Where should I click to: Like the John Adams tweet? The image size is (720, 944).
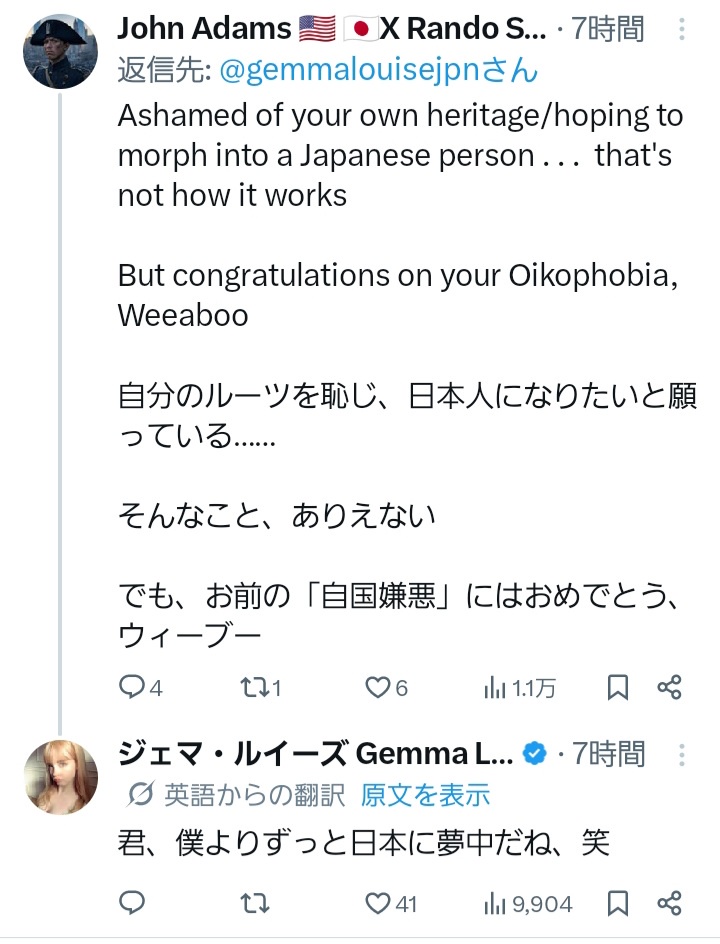tap(377, 687)
